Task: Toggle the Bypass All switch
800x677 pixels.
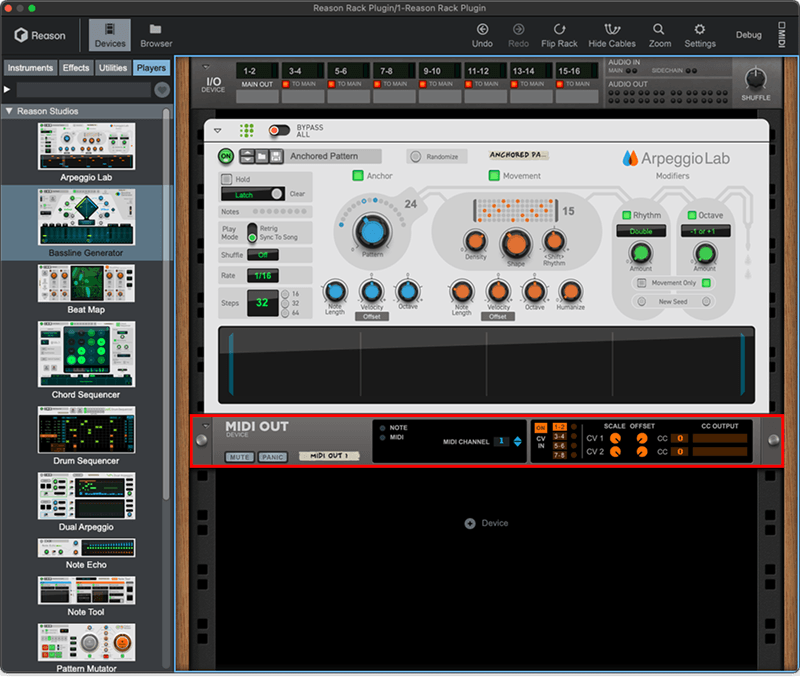Action: [x=279, y=131]
